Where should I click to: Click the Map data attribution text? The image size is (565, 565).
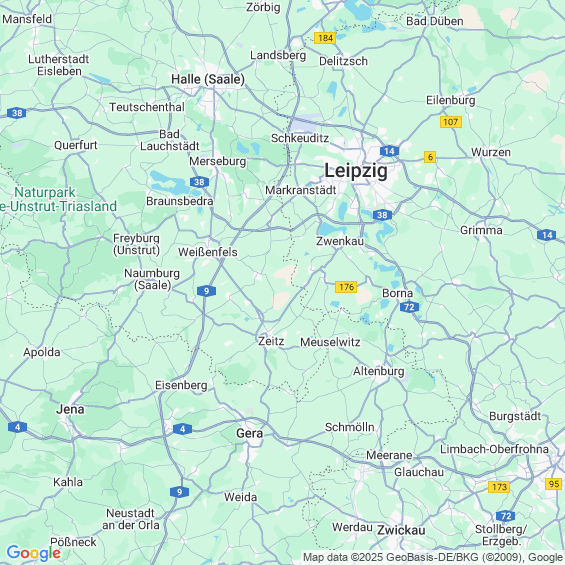(x=433, y=557)
